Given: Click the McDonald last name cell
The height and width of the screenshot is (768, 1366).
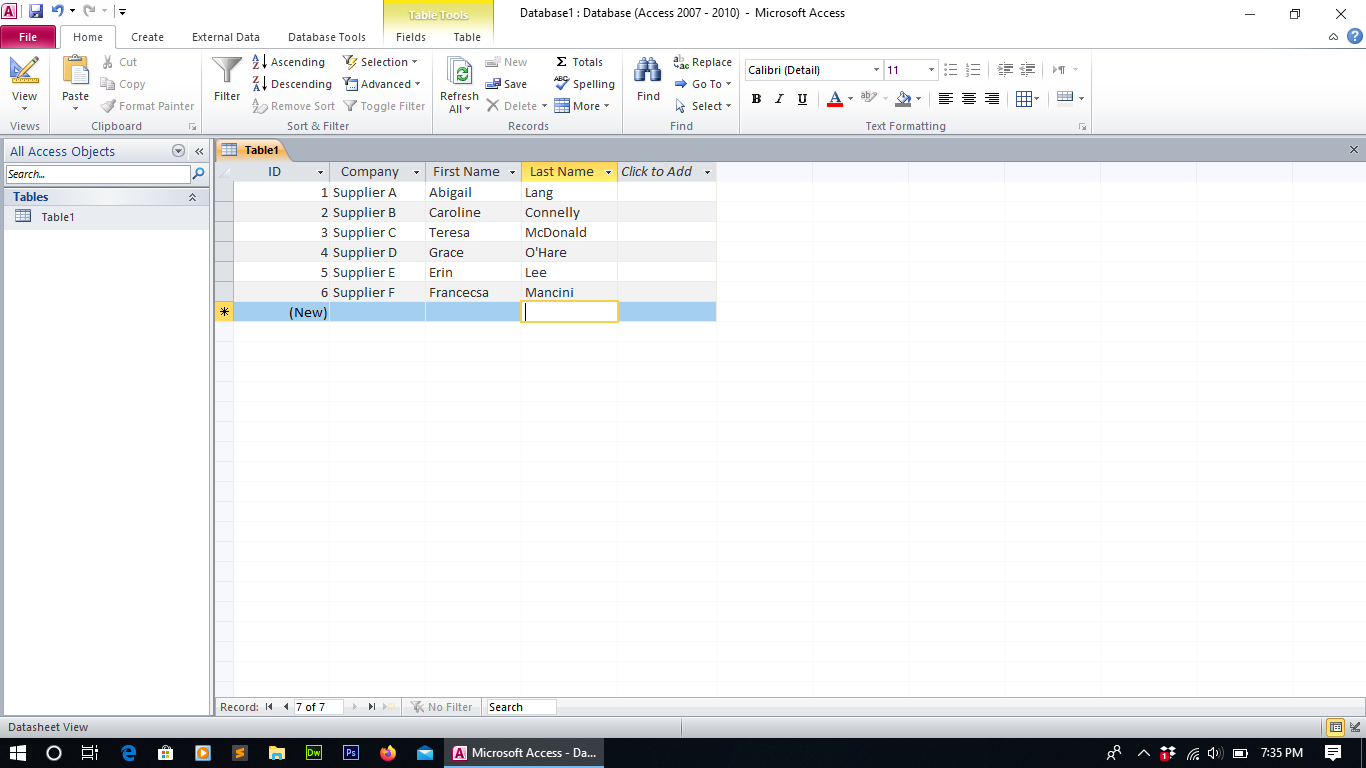Looking at the screenshot, I should pyautogui.click(x=569, y=232).
